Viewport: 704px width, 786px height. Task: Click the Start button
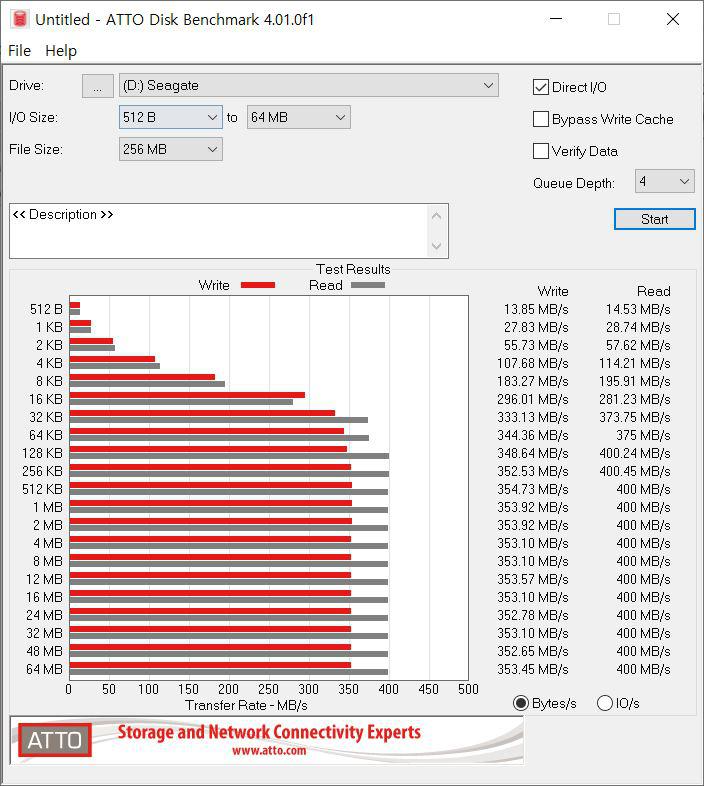pyautogui.click(x=654, y=219)
